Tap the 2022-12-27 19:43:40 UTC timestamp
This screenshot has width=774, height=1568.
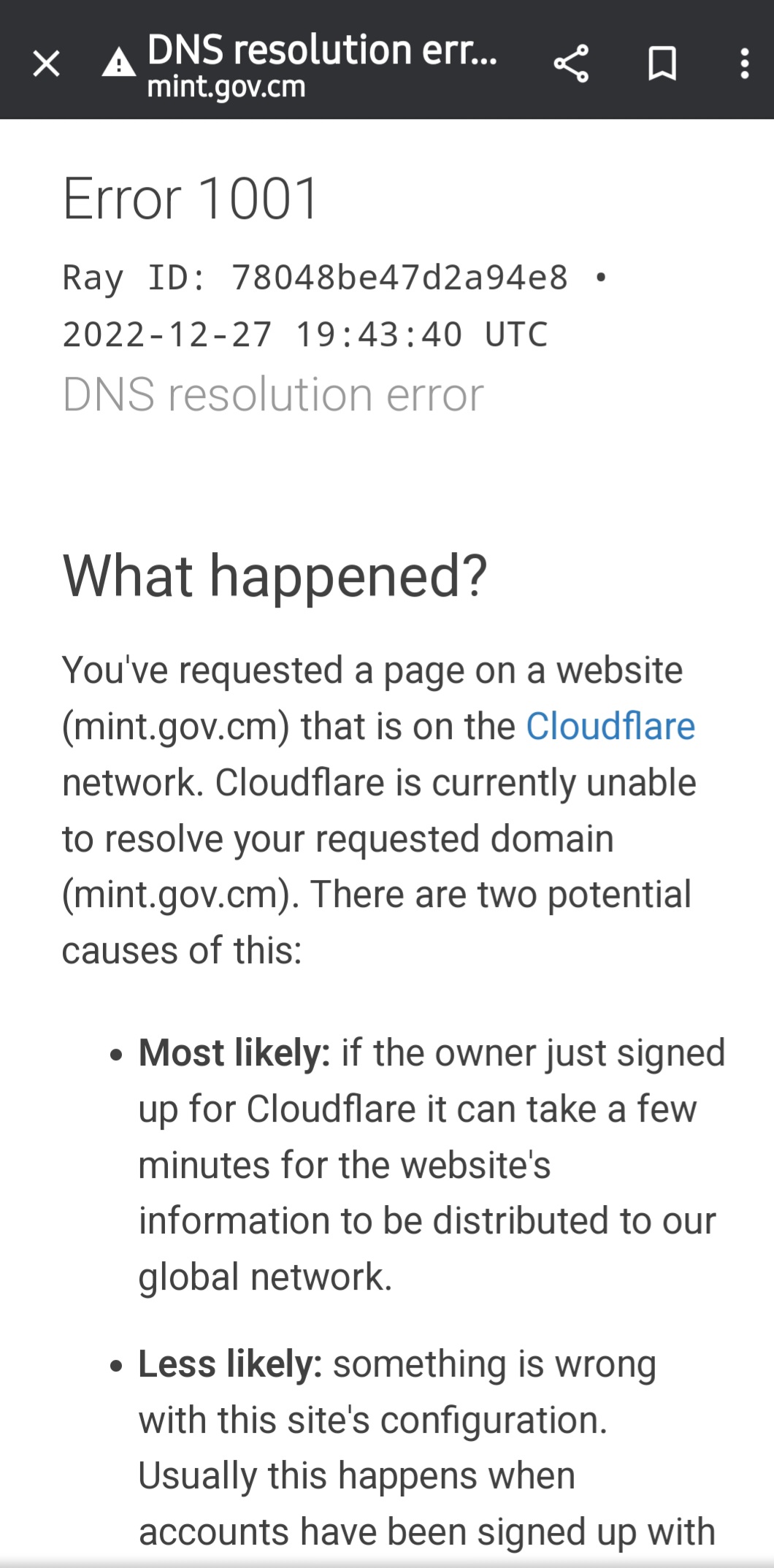point(305,334)
